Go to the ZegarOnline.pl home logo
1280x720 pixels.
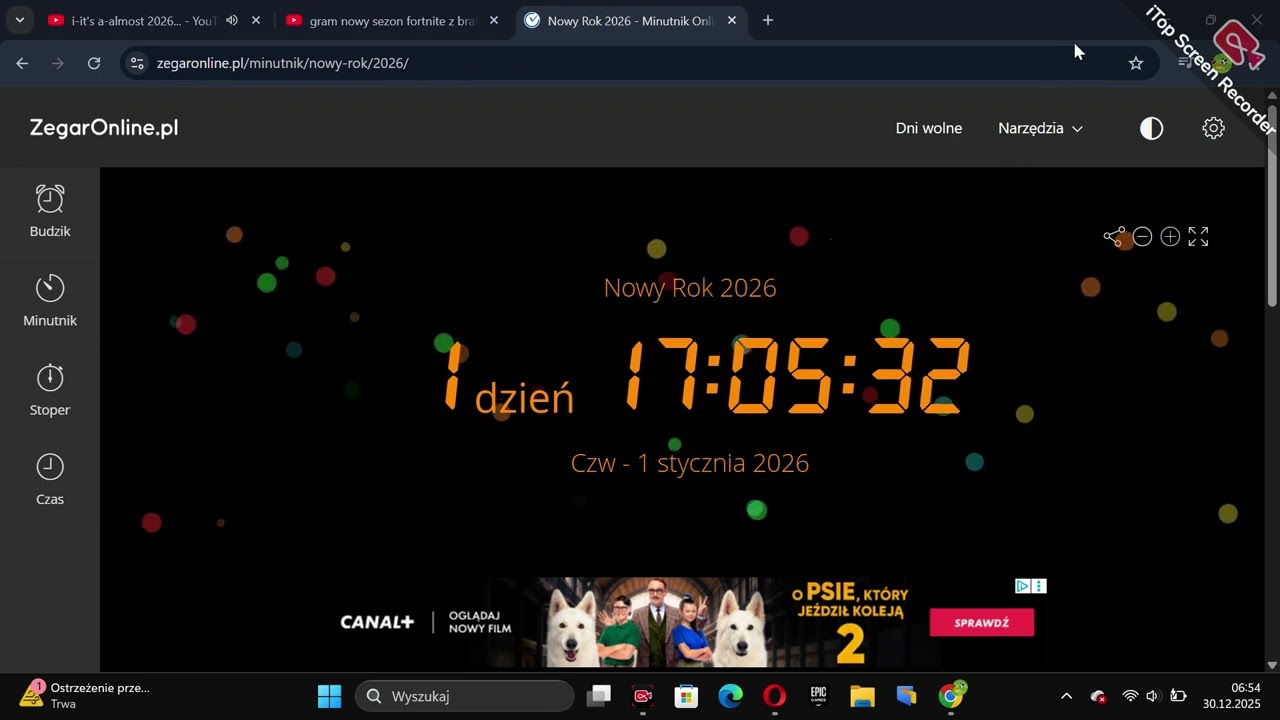coord(104,128)
